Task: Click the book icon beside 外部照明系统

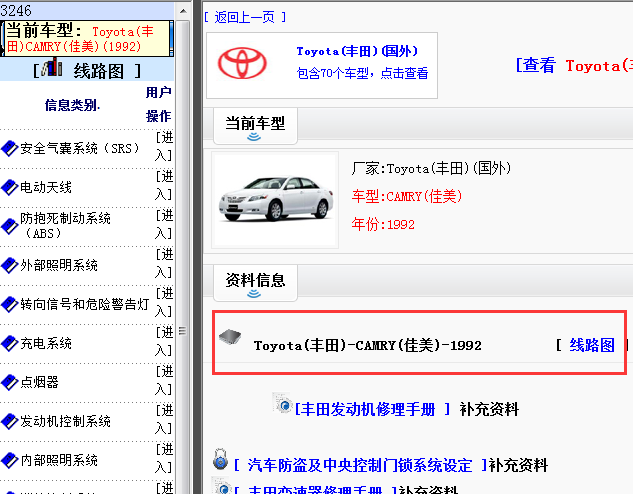Action: (9, 265)
